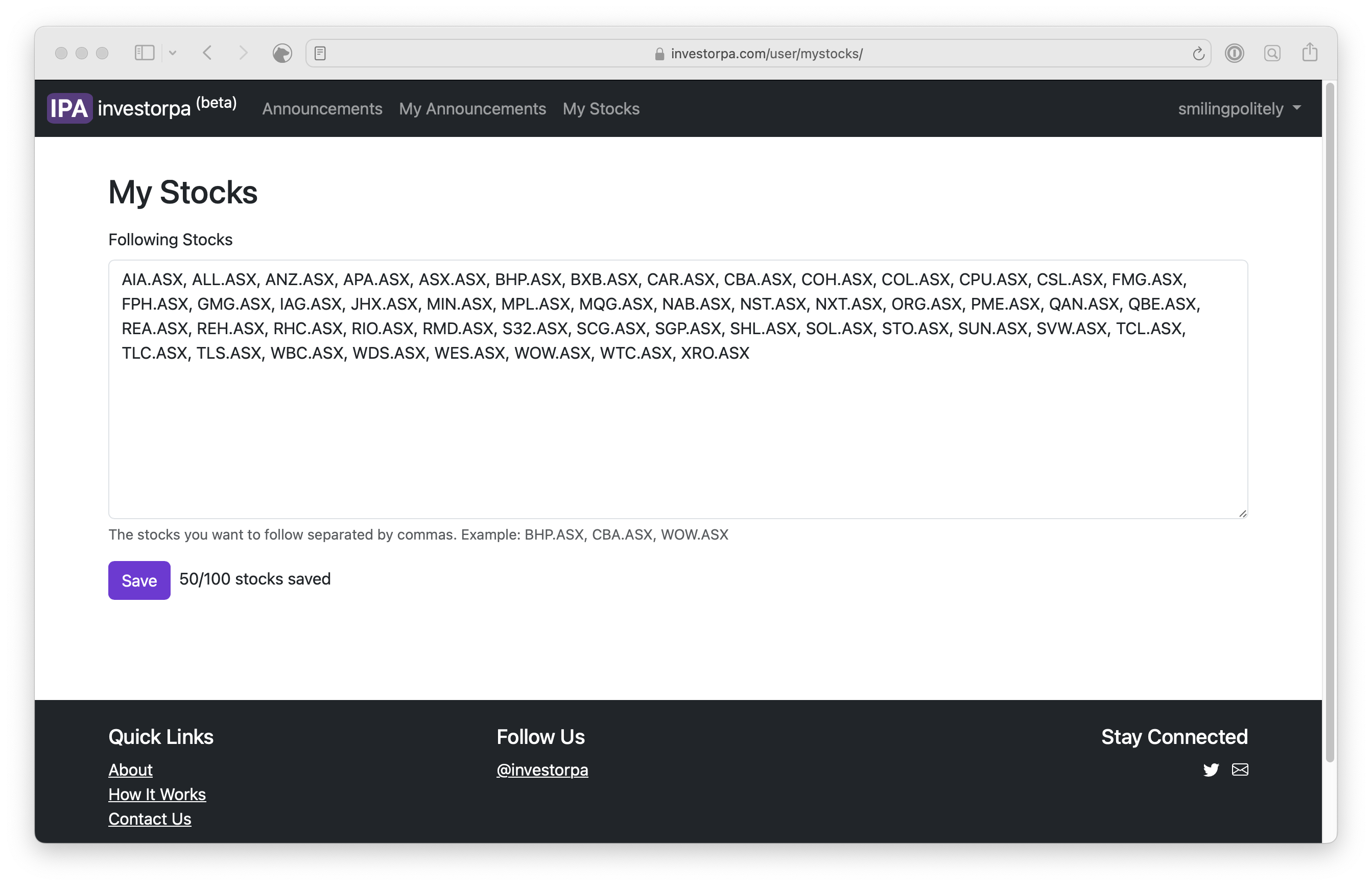This screenshot has height=886, width=1372.
Task: Open the How It Works footer link
Action: pos(157,794)
